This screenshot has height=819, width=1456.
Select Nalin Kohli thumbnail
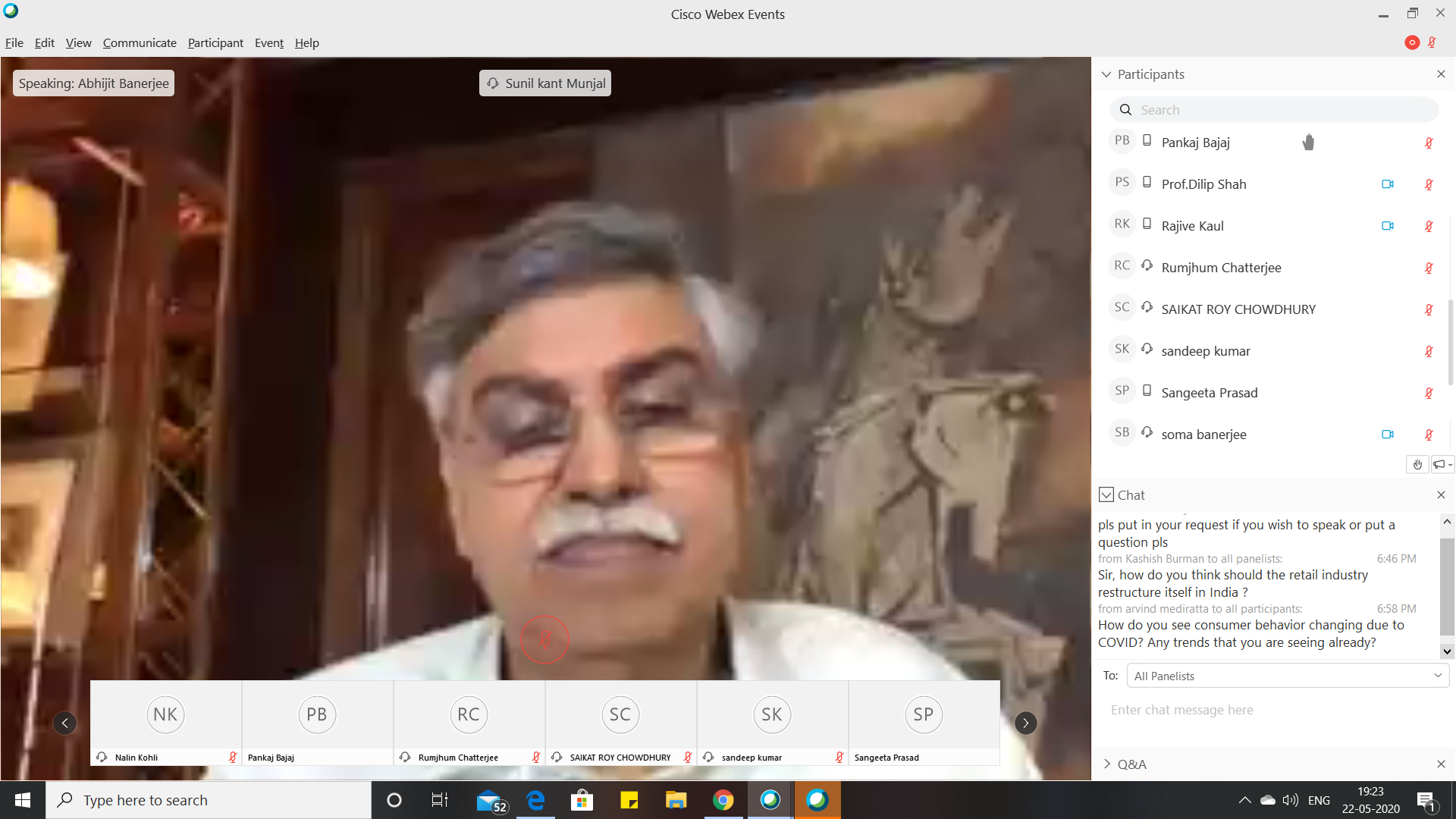165,723
